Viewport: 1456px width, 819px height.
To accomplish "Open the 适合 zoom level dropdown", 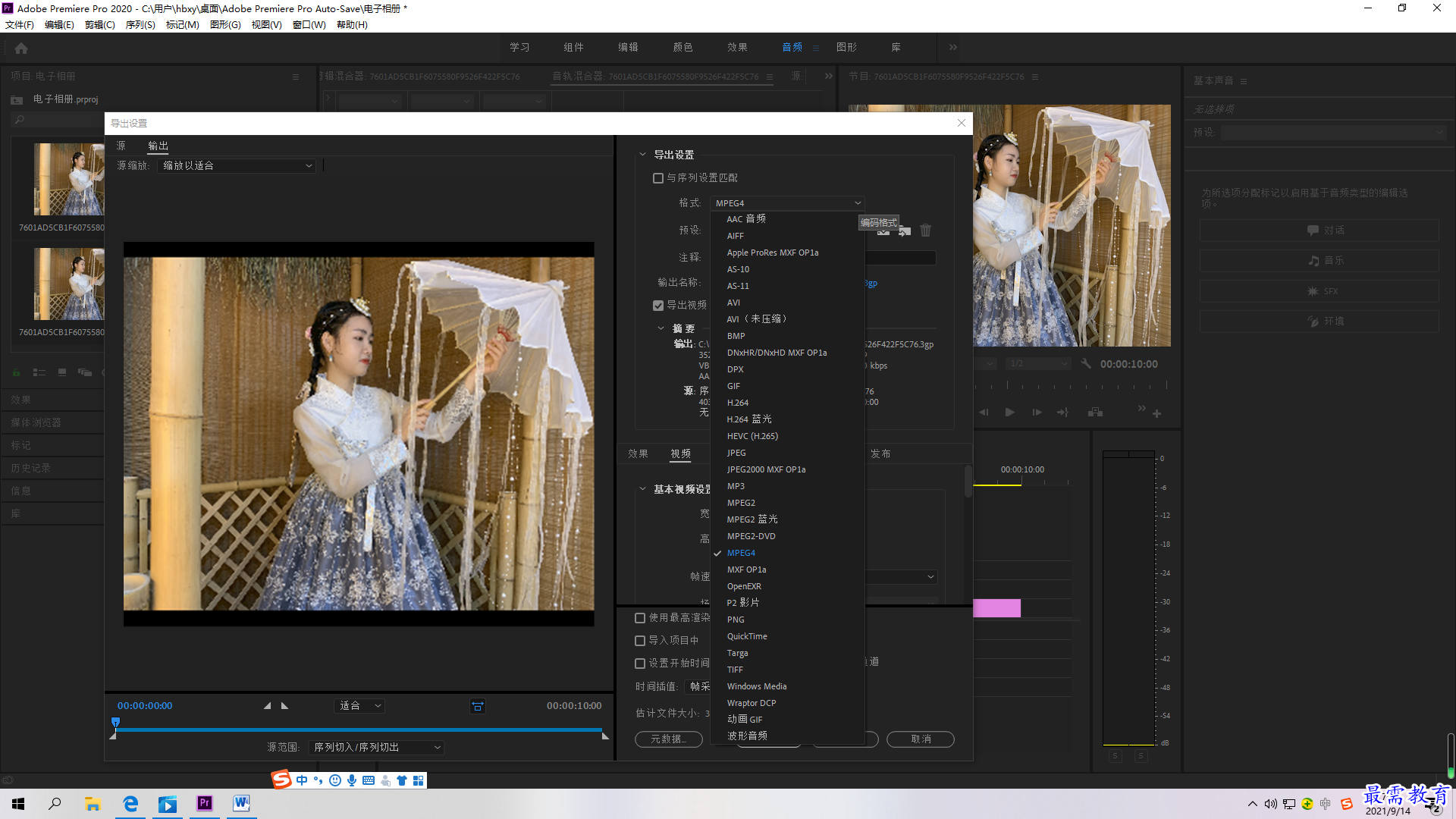I will (x=359, y=706).
